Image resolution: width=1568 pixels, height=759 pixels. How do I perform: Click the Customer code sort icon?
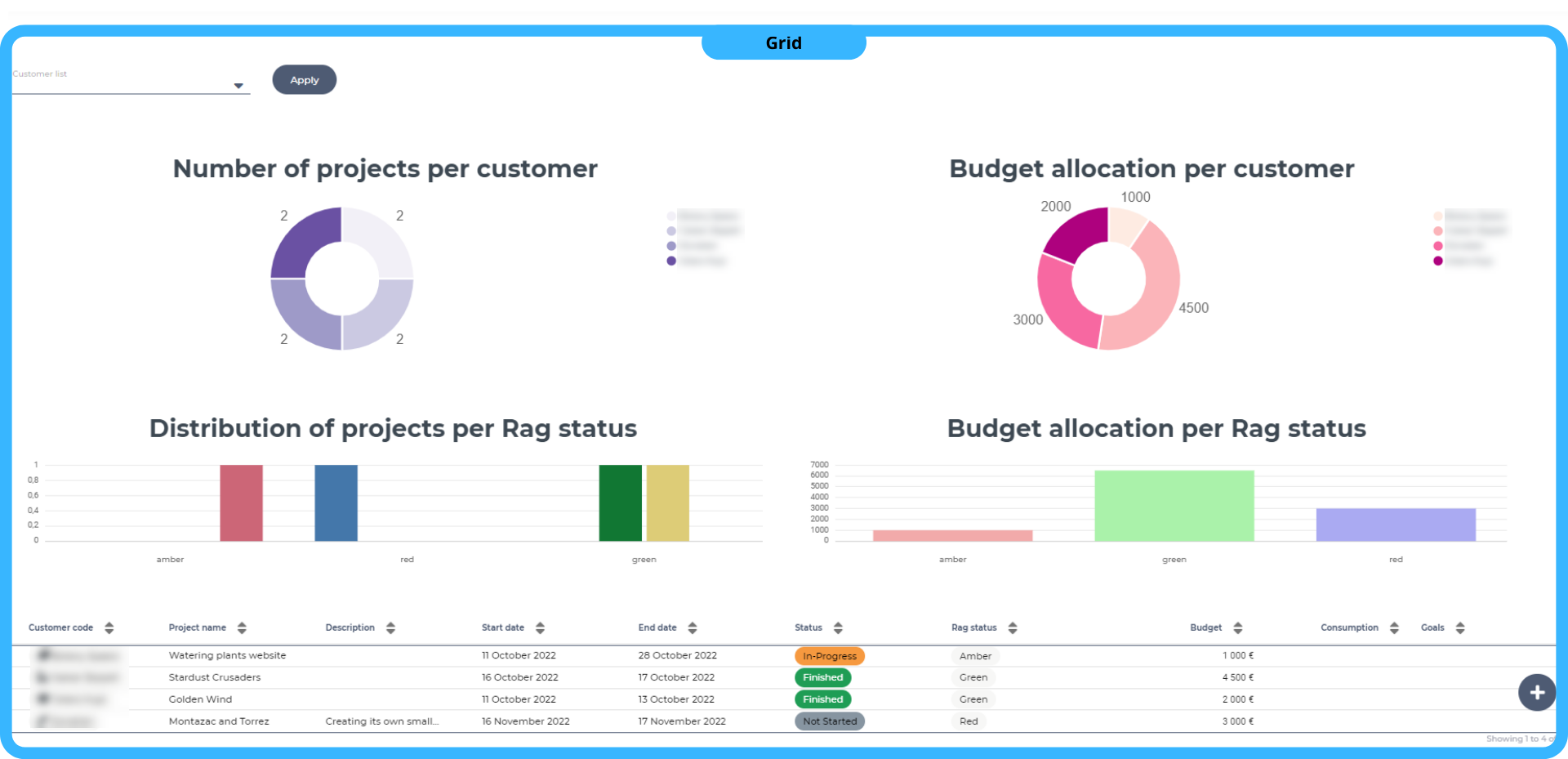(x=109, y=627)
